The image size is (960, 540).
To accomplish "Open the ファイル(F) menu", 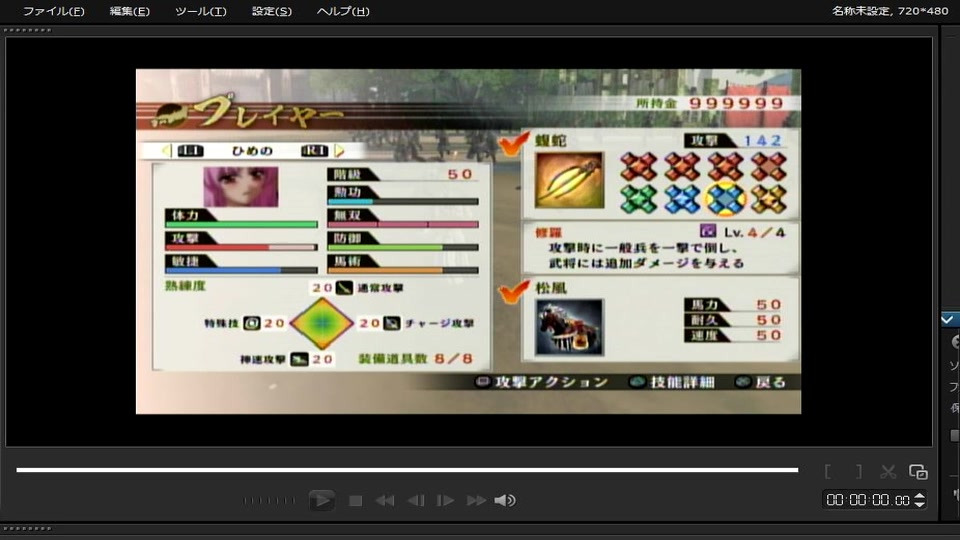I will coord(53,11).
